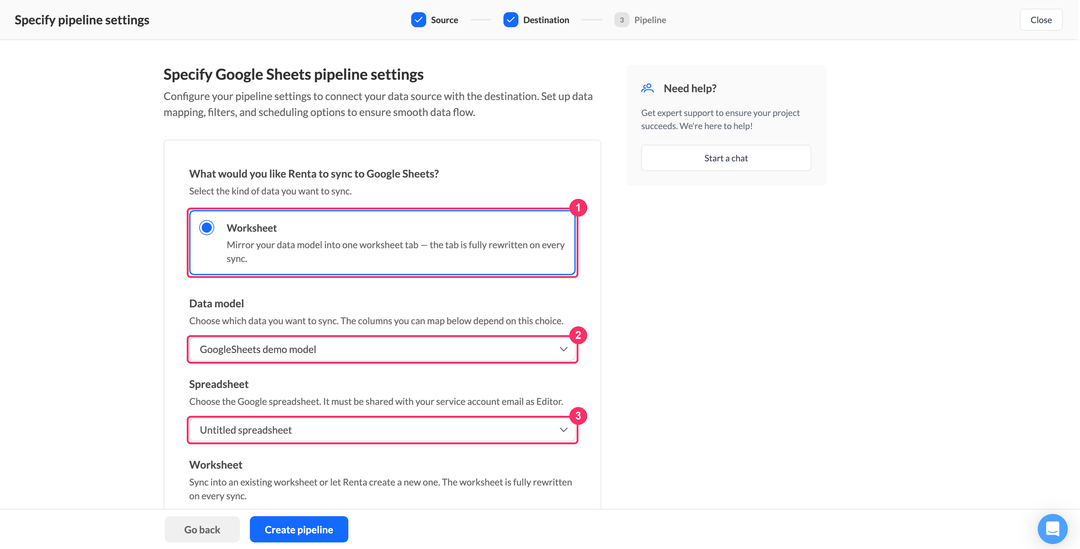
Task: Click the Destination step checkmark icon
Action: click(510, 20)
